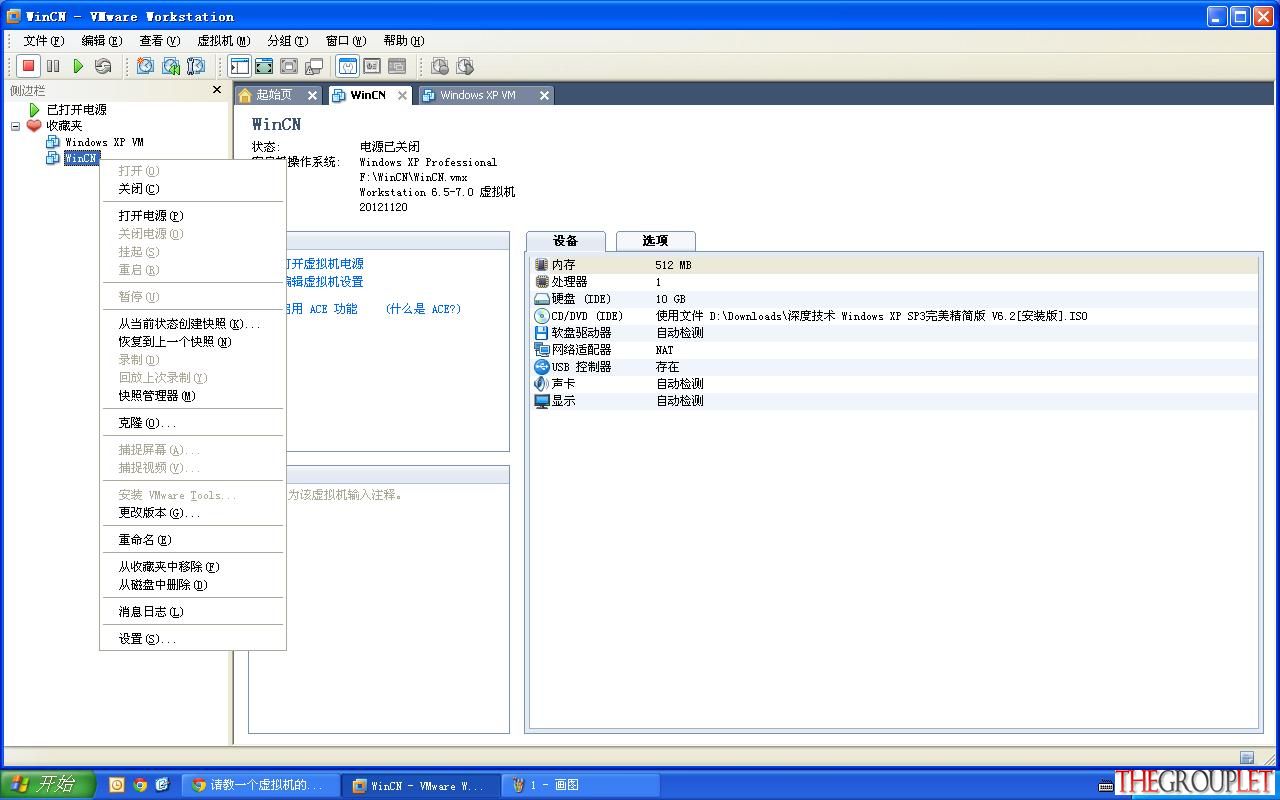Click the appliance view toolbar icon

[x=372, y=66]
